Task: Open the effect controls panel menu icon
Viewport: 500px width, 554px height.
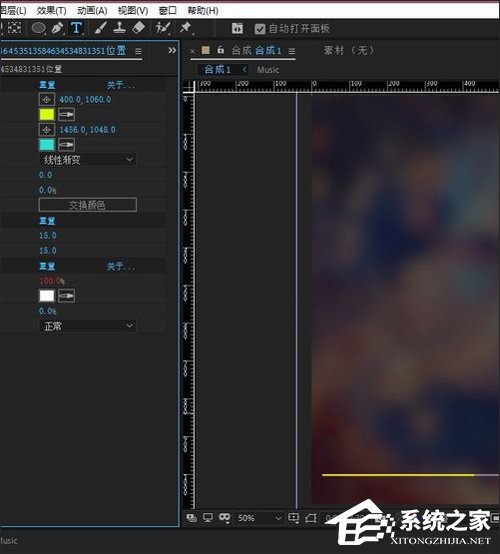Action: [x=139, y=52]
